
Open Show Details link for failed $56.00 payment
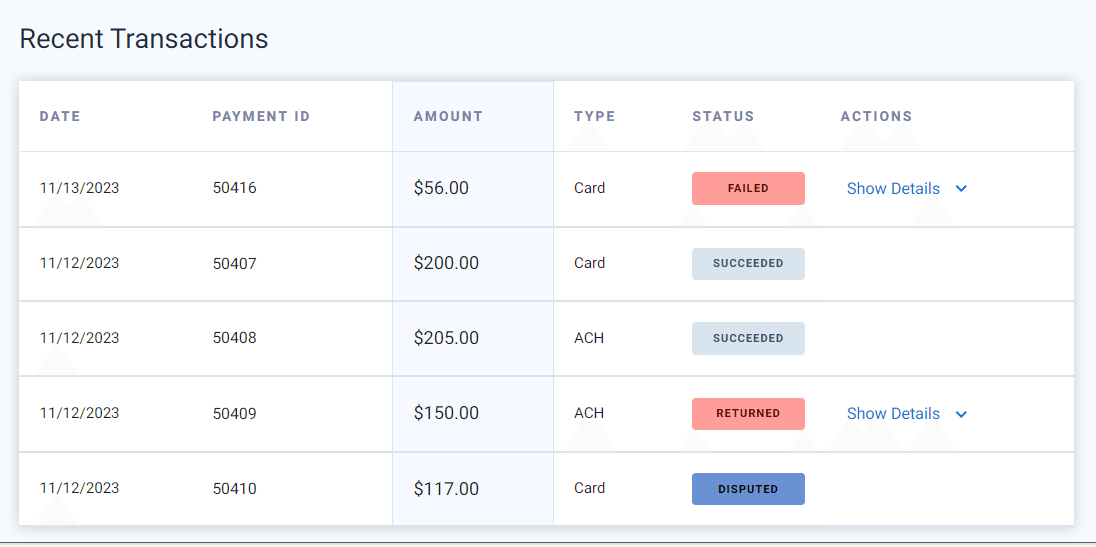click(893, 189)
